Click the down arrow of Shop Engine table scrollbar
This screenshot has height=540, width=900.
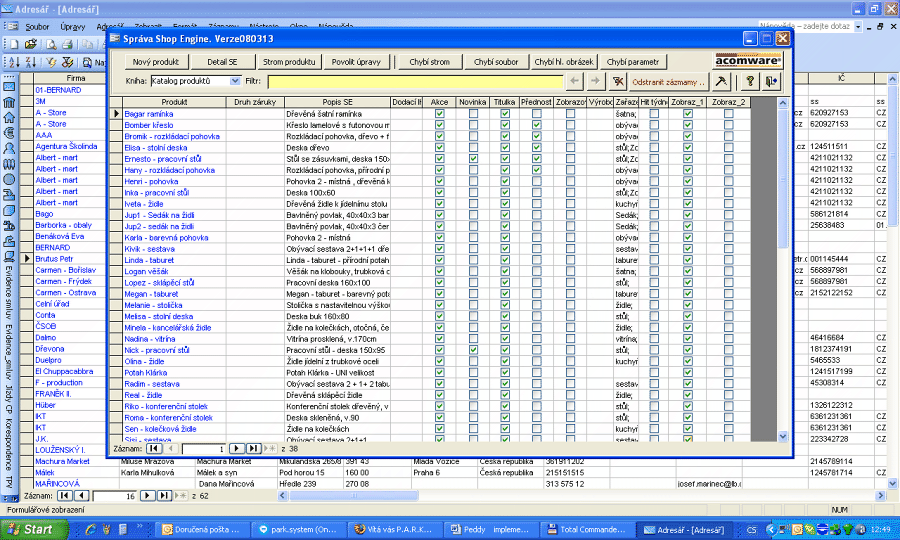click(x=783, y=437)
